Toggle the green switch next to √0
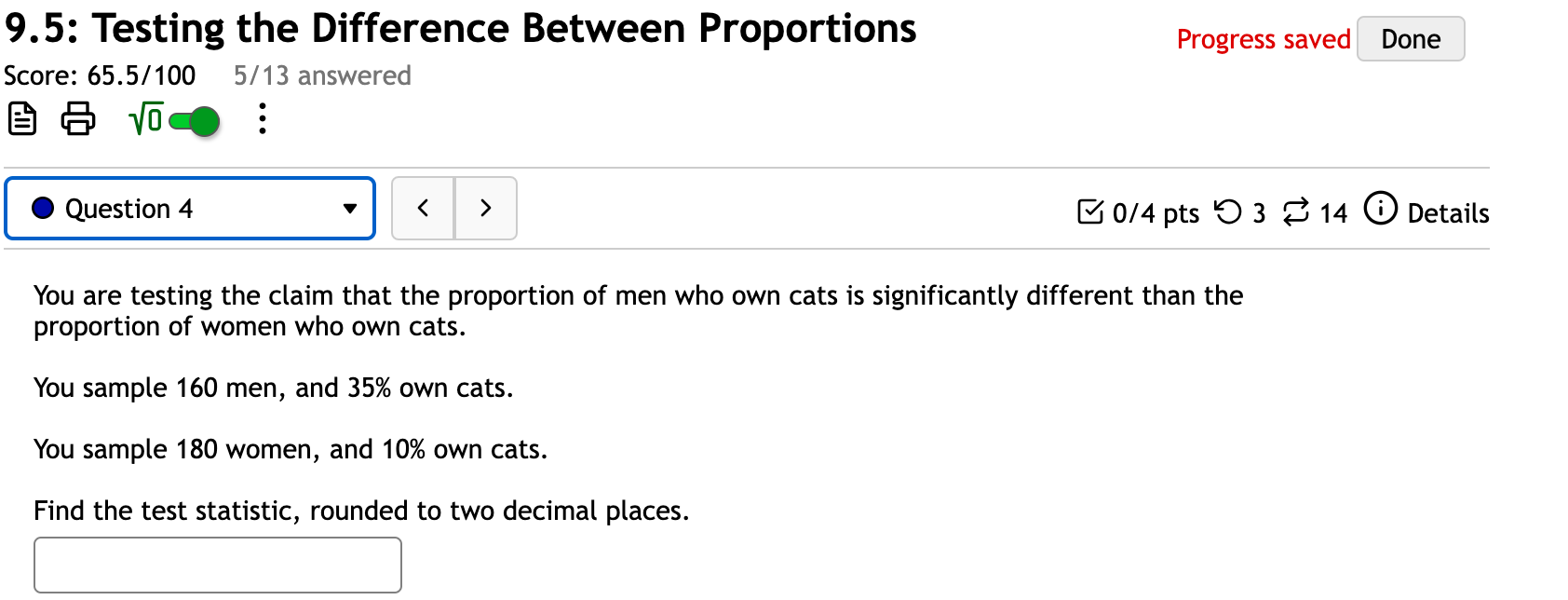Image resolution: width=1568 pixels, height=600 pixels. (x=193, y=120)
